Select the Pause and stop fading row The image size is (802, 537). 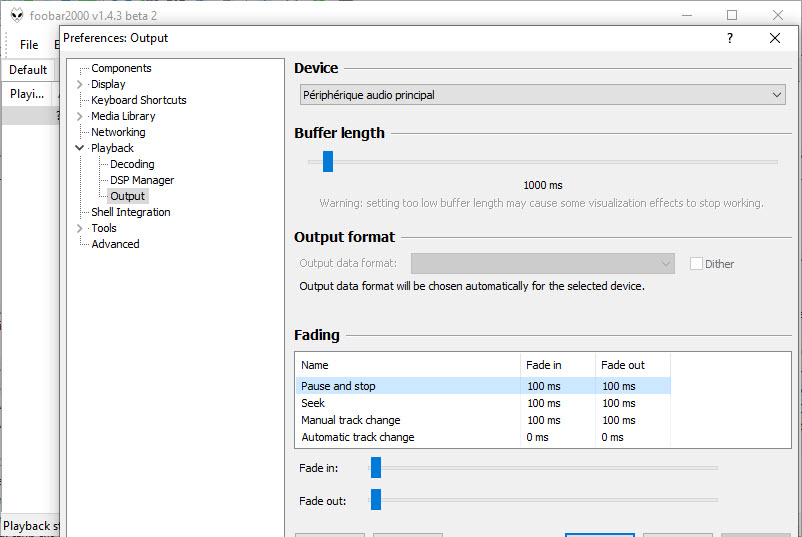[x=483, y=386]
